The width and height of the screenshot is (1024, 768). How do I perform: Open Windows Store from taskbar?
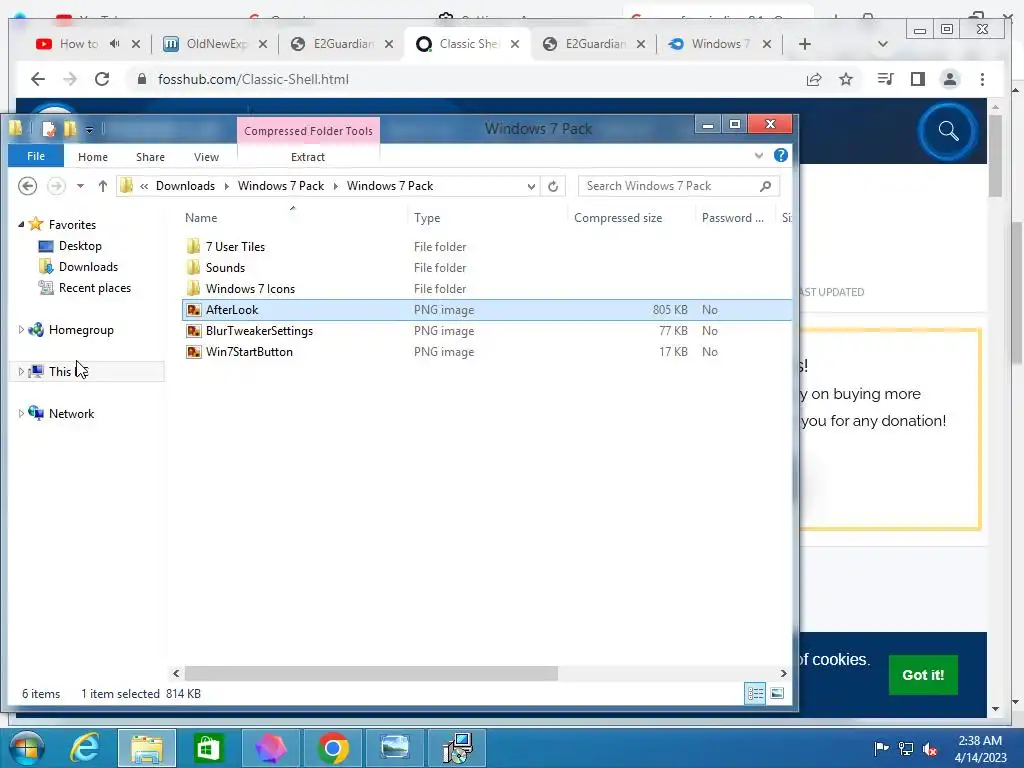(208, 748)
